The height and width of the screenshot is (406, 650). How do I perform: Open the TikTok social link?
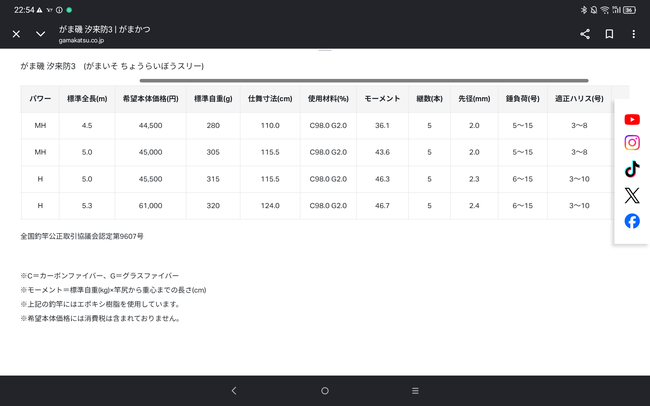[x=632, y=169]
